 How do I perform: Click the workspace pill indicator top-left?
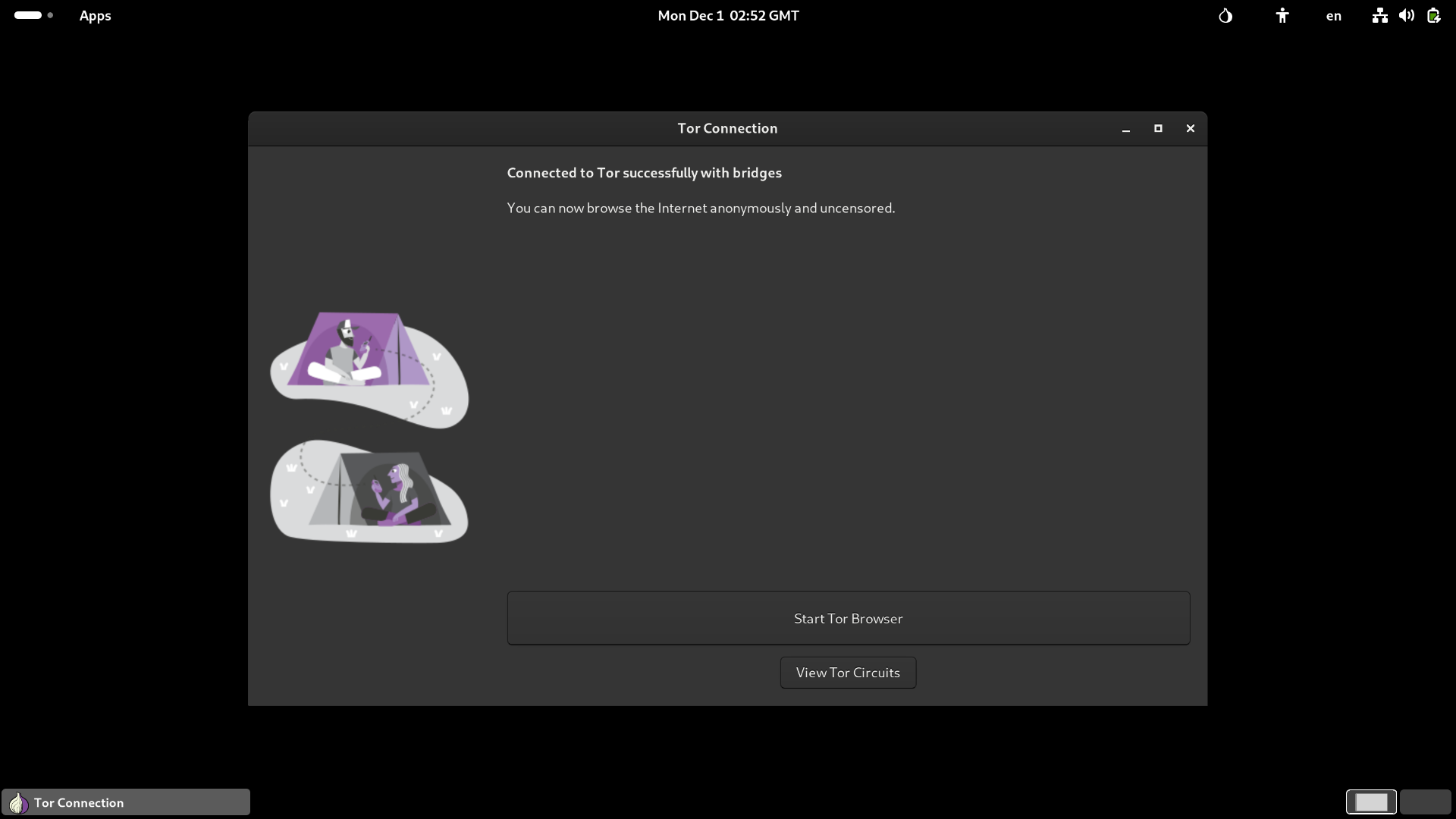(27, 15)
